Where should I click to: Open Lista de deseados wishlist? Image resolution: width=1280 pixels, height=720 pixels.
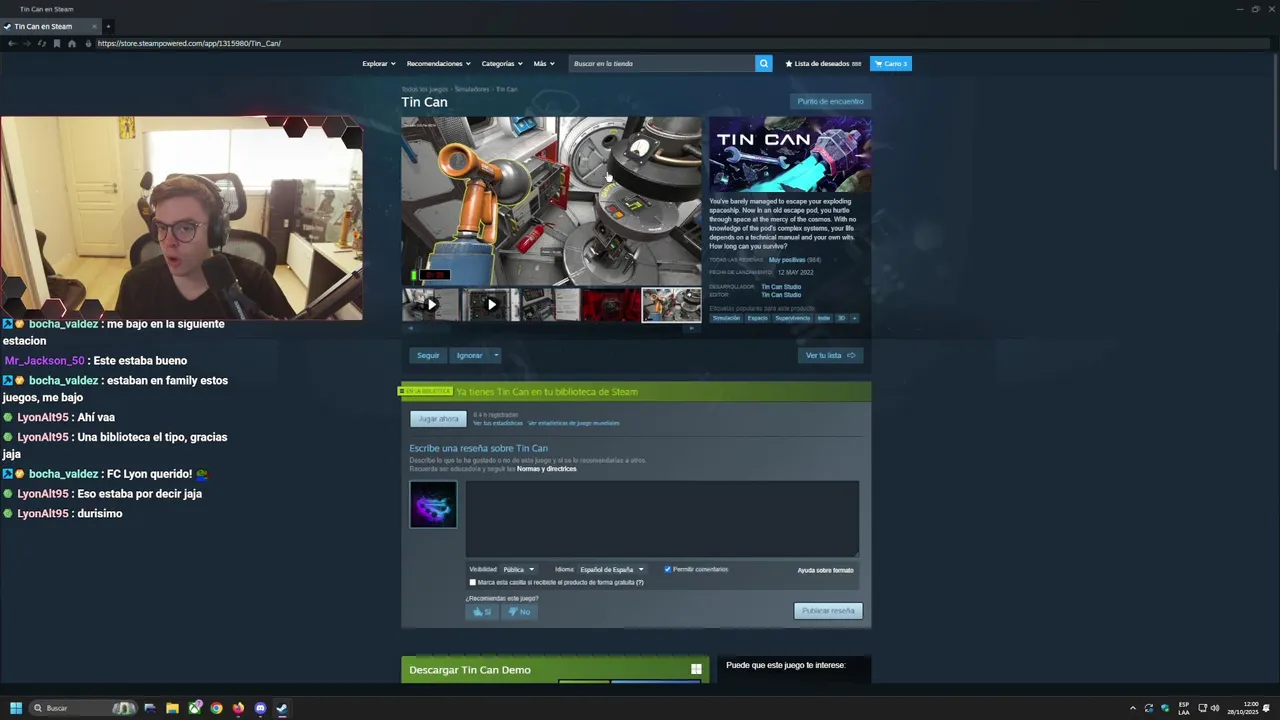(823, 63)
